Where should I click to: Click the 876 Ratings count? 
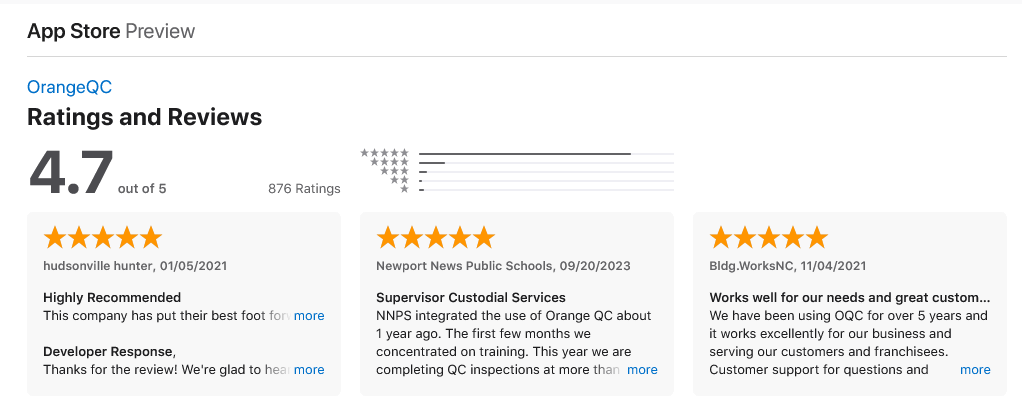click(304, 189)
